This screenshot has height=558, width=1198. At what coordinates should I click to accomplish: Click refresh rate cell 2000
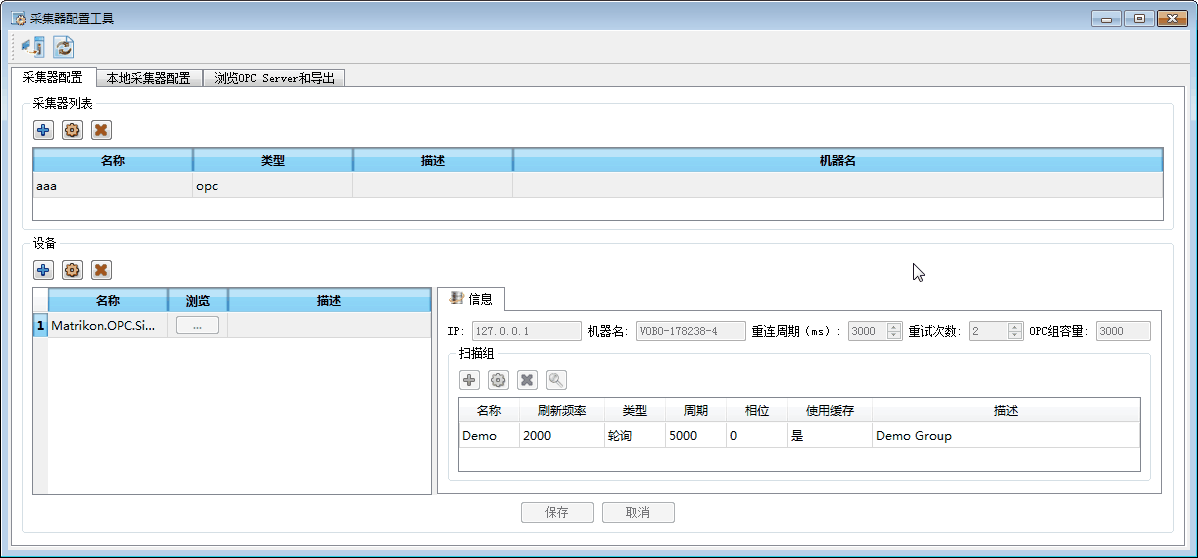pos(562,436)
